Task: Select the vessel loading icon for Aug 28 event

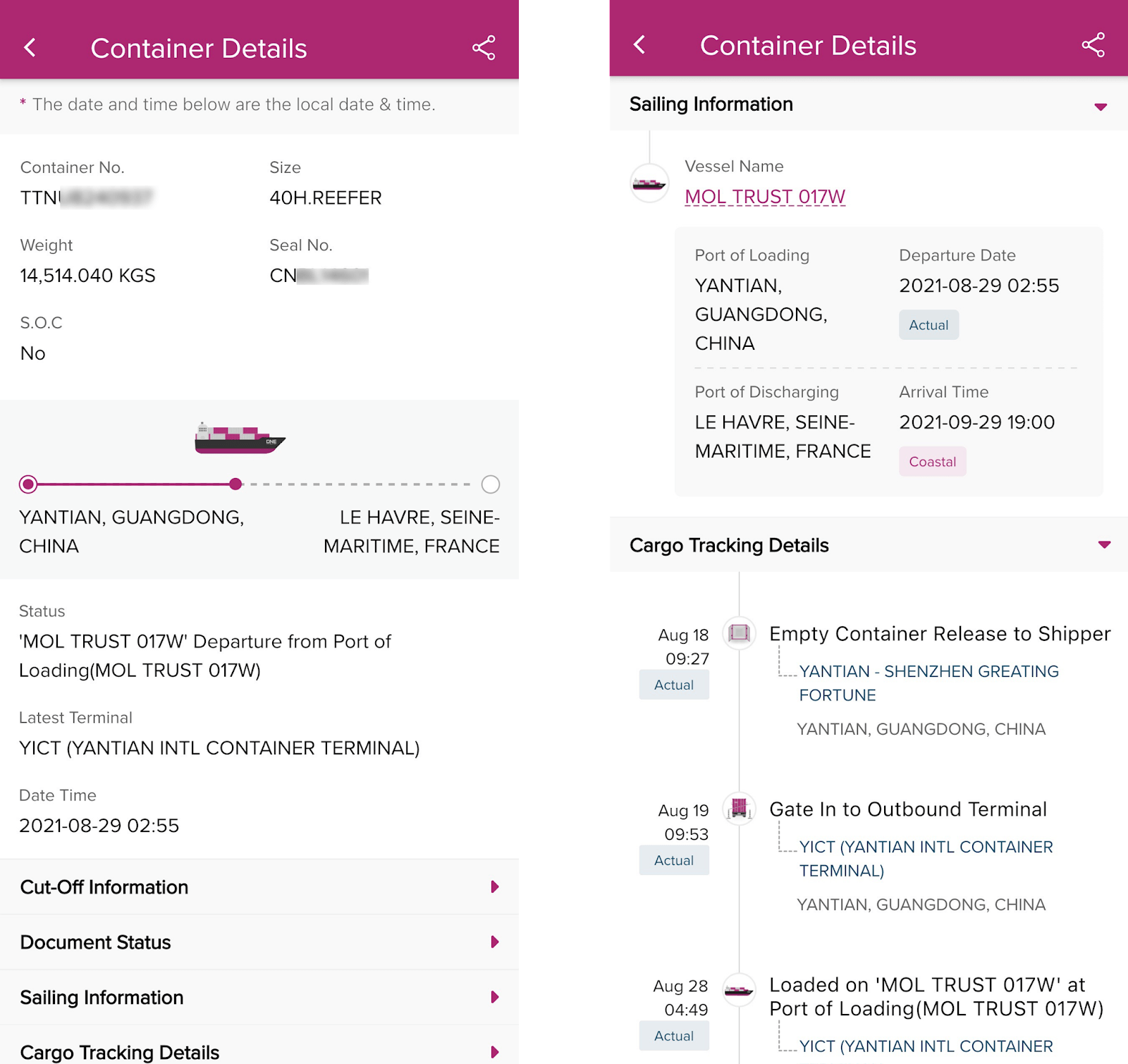Action: click(x=740, y=989)
